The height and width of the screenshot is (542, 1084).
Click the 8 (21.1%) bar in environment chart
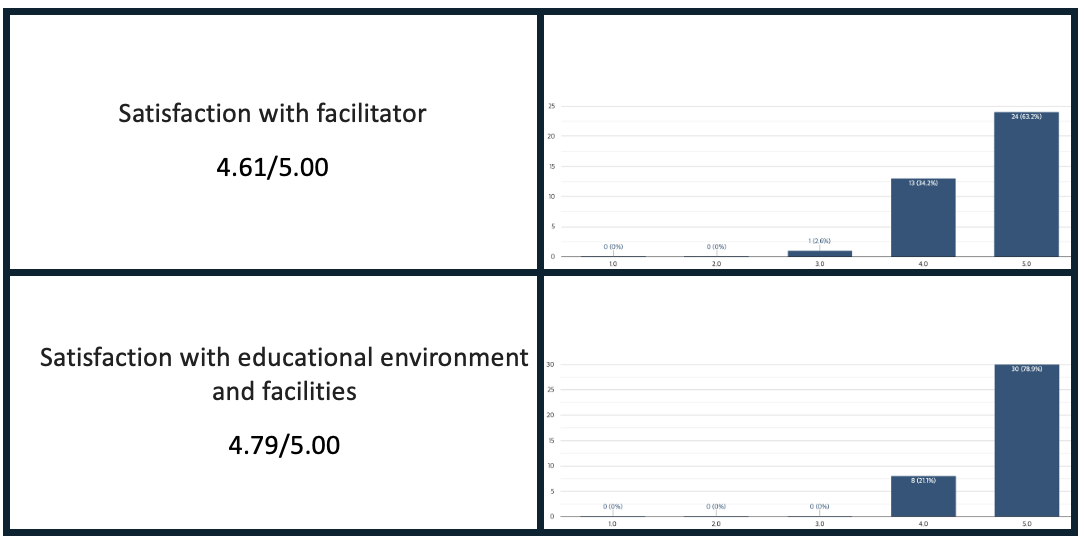point(923,496)
